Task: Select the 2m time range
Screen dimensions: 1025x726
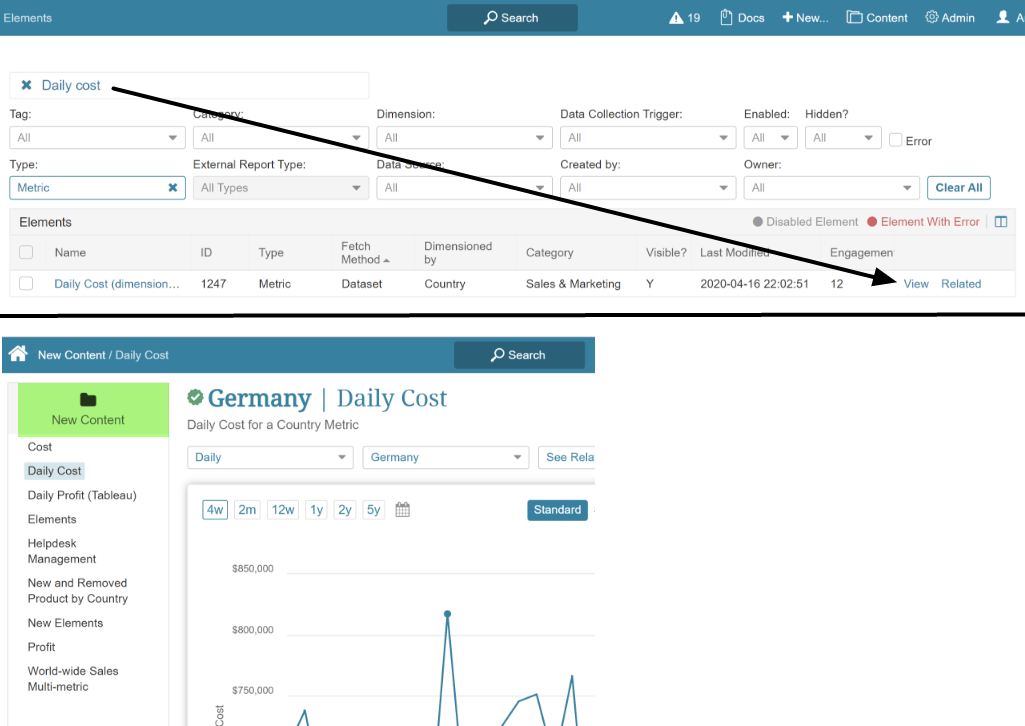Action: [x=247, y=510]
